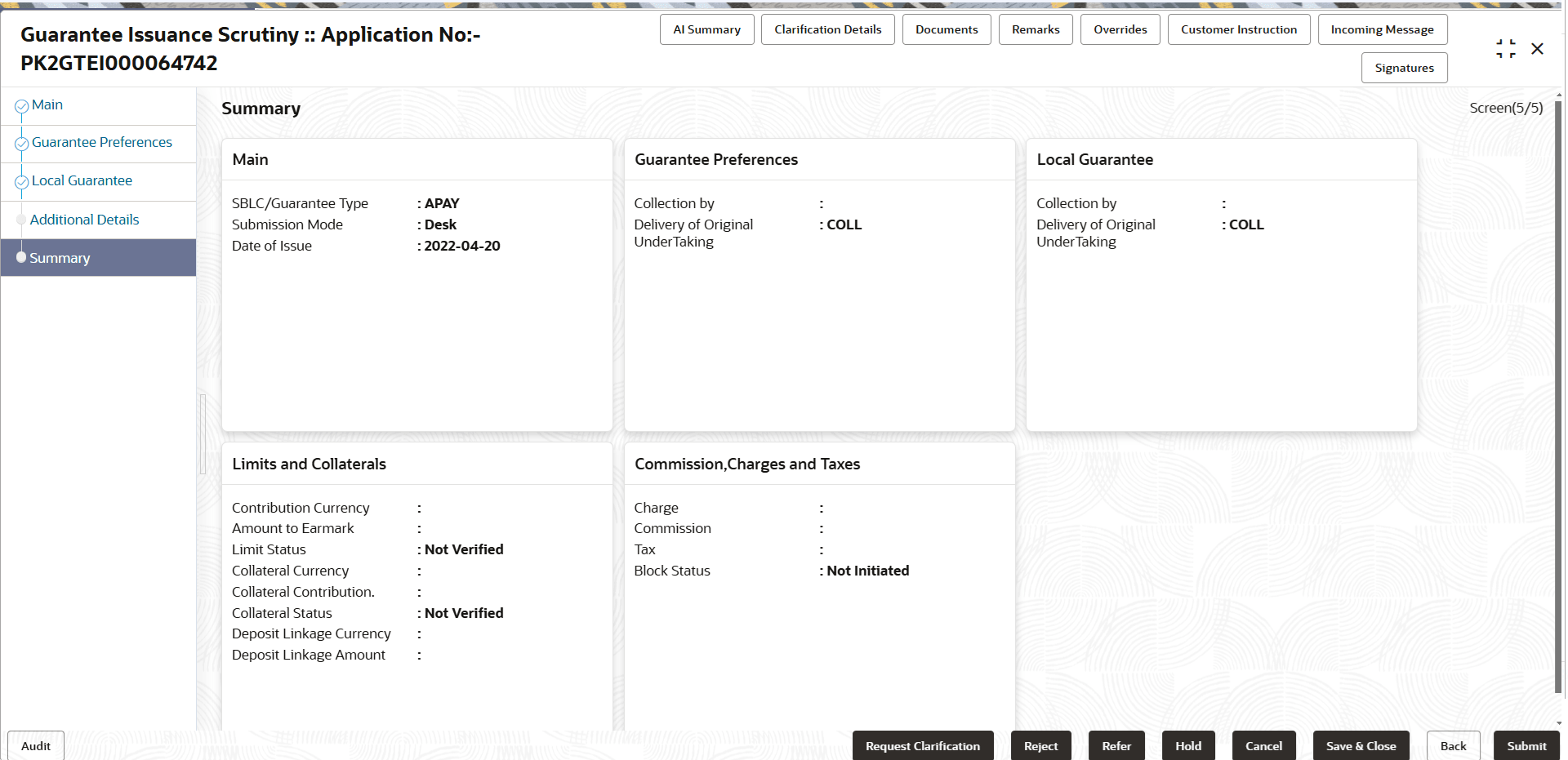The height and width of the screenshot is (760, 1568).
Task: Click the Date of Issue value 2022-04-20
Action: point(462,246)
